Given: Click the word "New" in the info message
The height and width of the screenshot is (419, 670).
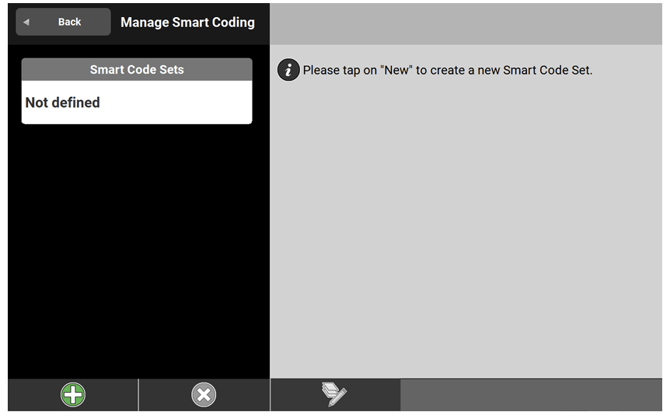Looking at the screenshot, I should click(393, 71).
